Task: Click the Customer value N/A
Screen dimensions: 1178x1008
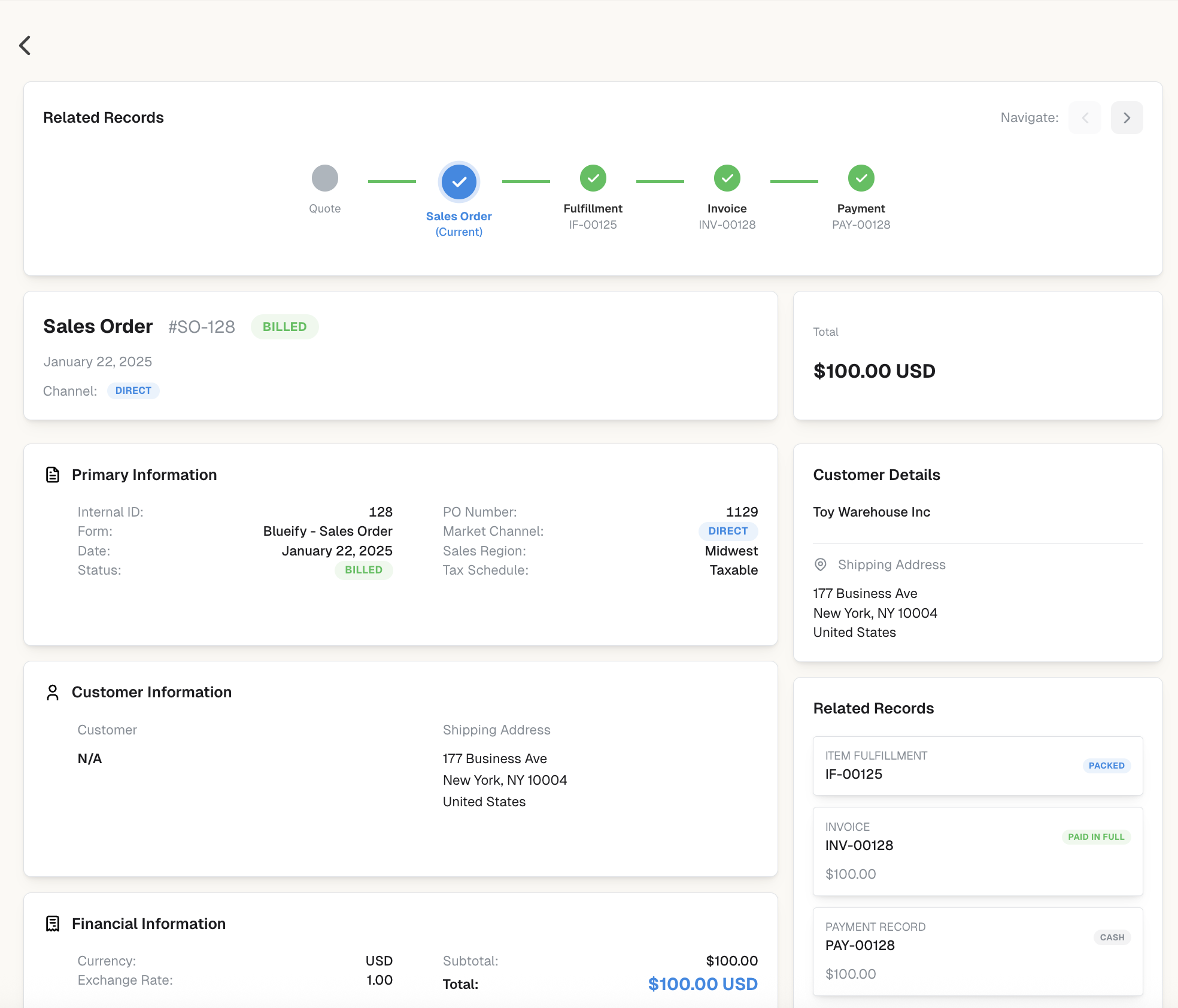Action: [90, 759]
